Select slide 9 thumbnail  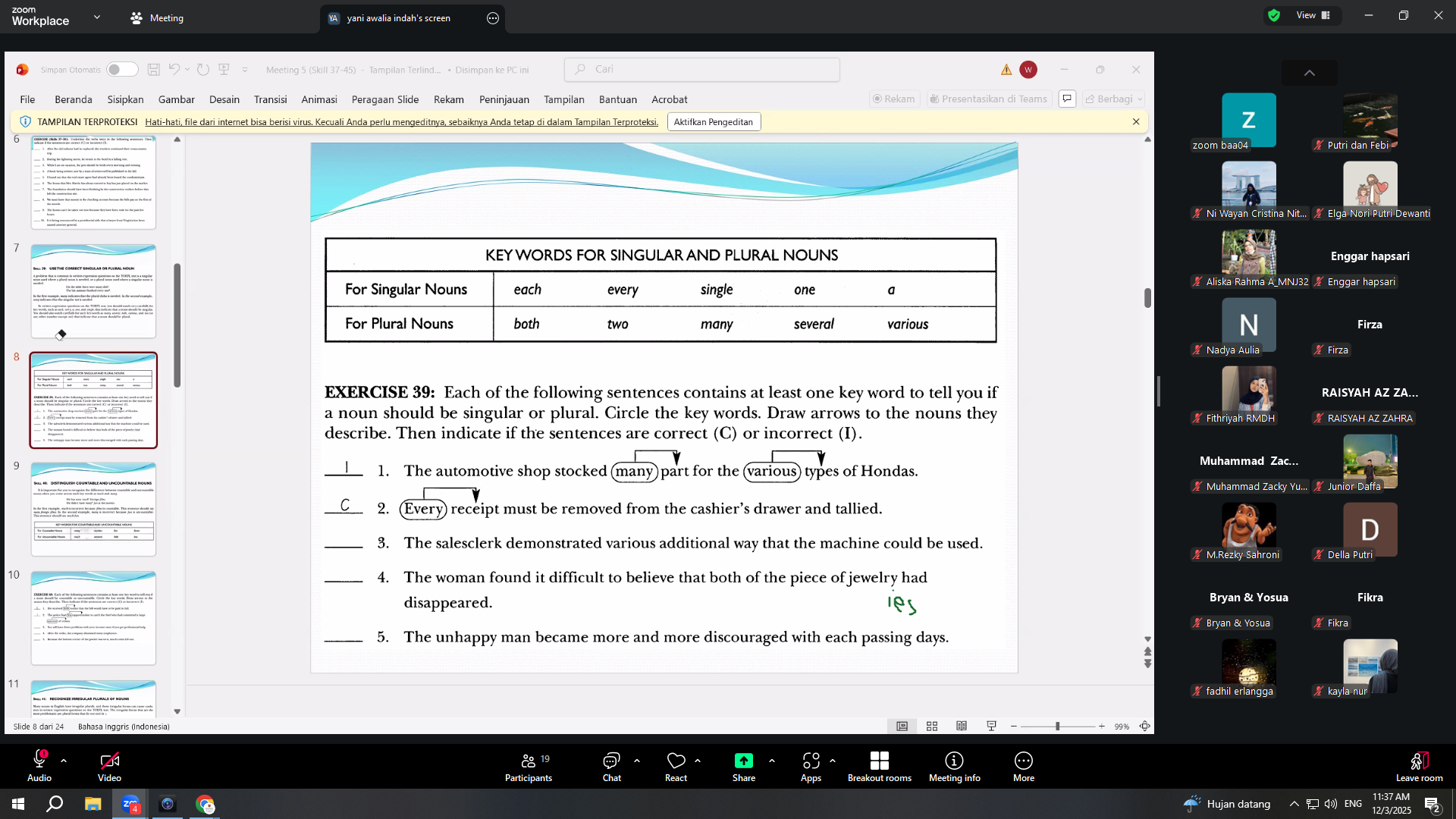93,509
